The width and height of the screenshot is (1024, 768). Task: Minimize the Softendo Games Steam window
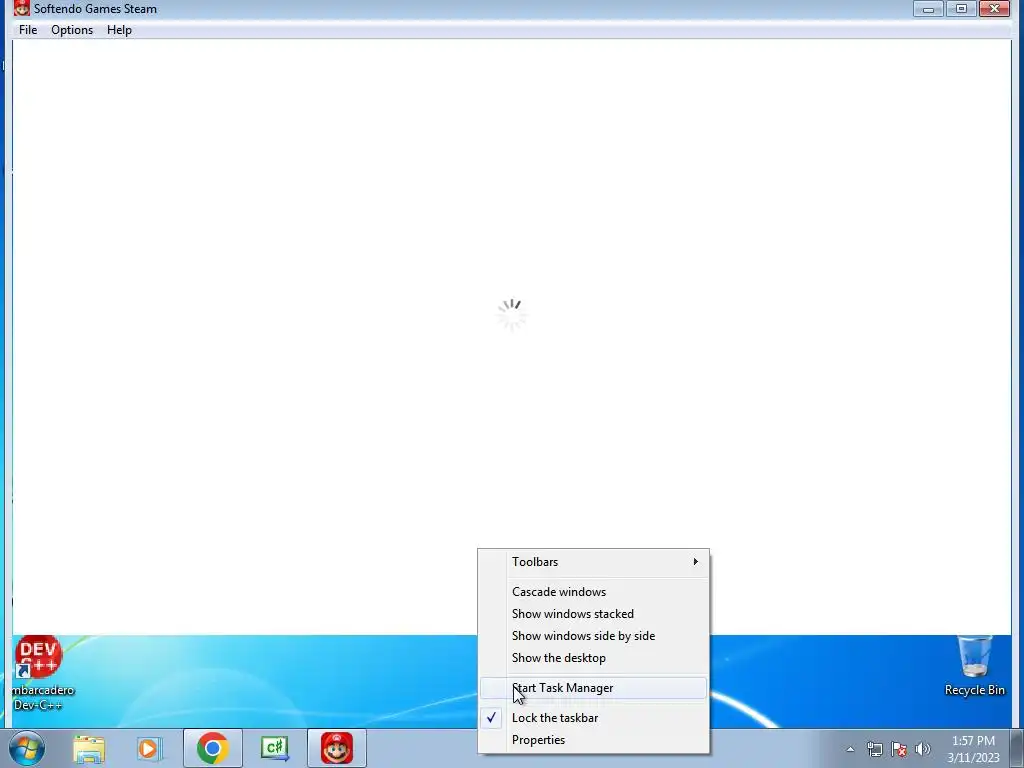pyautogui.click(x=928, y=8)
